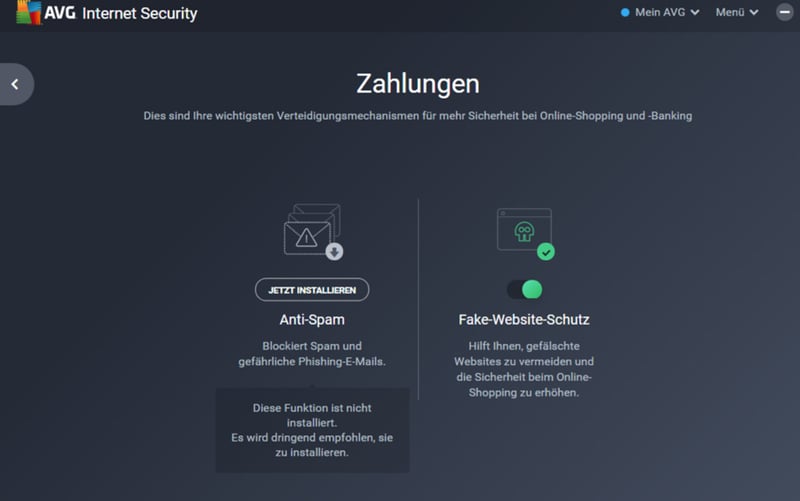Click the blue status dot beside Mein AVG
This screenshot has height=501, width=800.
(x=625, y=12)
